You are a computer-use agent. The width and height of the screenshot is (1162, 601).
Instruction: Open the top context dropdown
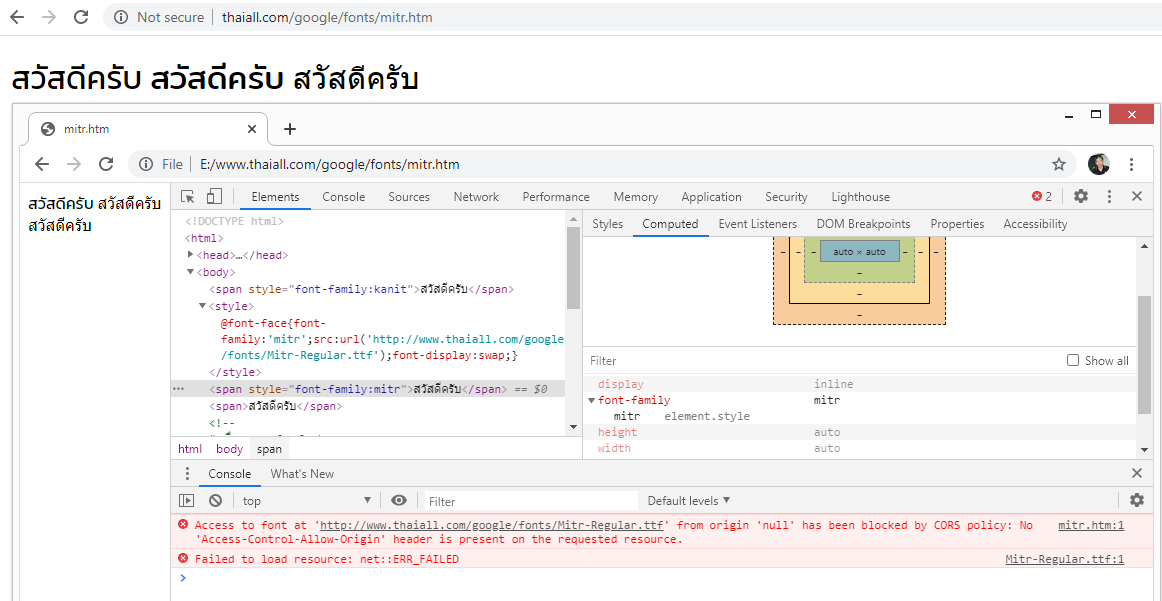click(x=305, y=501)
